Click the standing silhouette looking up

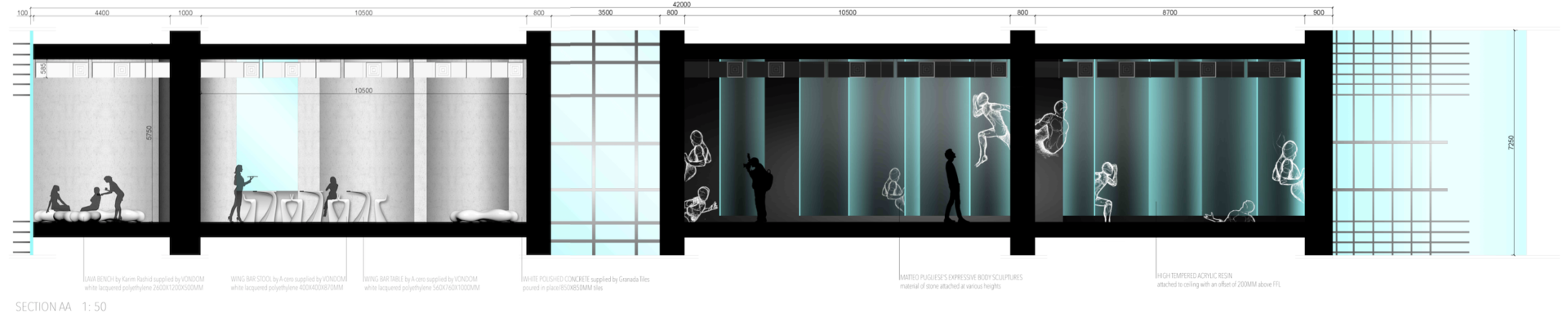tap(951, 186)
